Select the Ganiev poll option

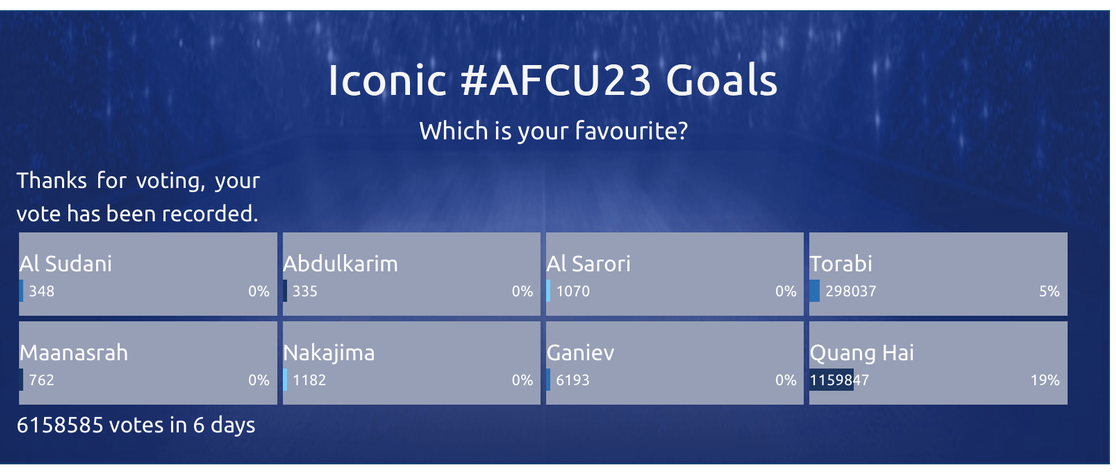click(675, 363)
